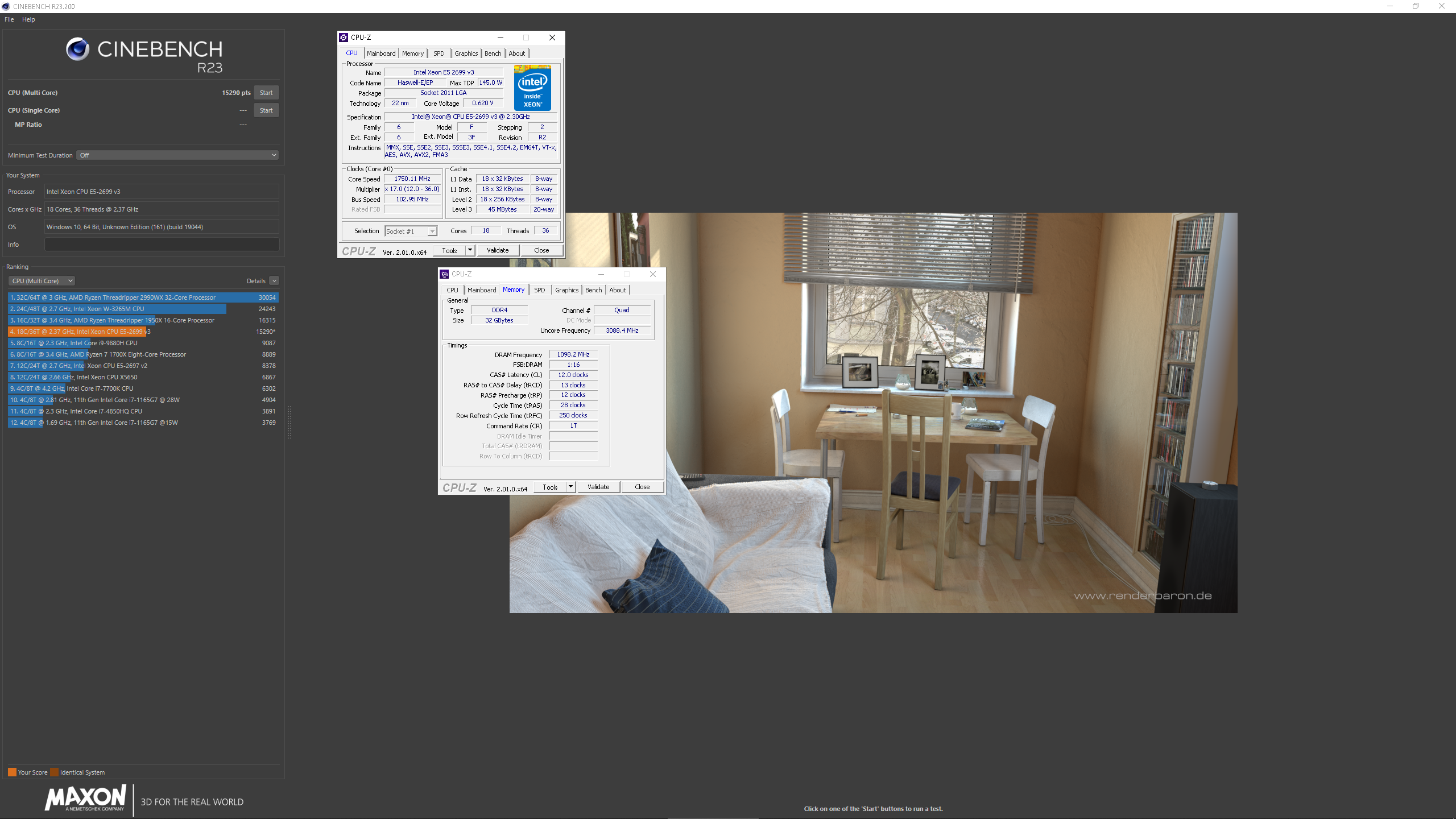Click Tools button in CPU-Z CPU window
This screenshot has width=1456, height=819.
click(x=449, y=250)
